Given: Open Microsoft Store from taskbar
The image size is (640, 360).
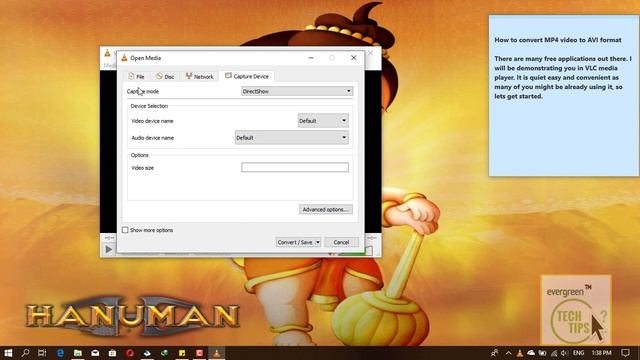Looking at the screenshot, I should click(112, 353).
